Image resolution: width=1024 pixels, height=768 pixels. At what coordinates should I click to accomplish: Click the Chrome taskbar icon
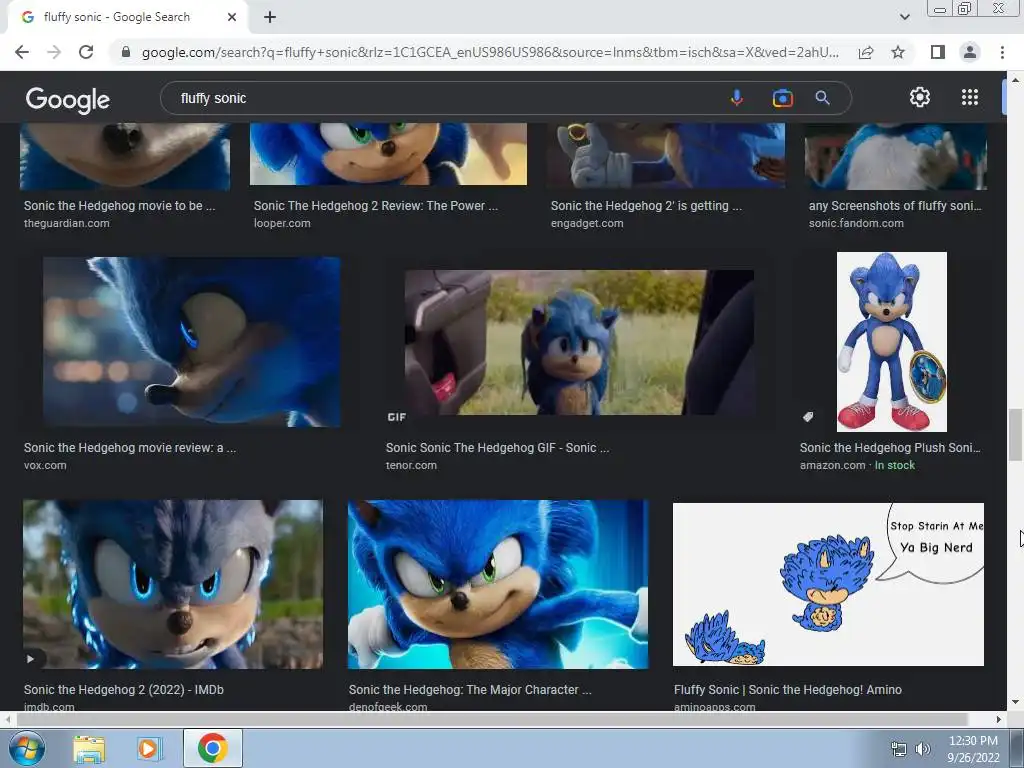pos(213,748)
